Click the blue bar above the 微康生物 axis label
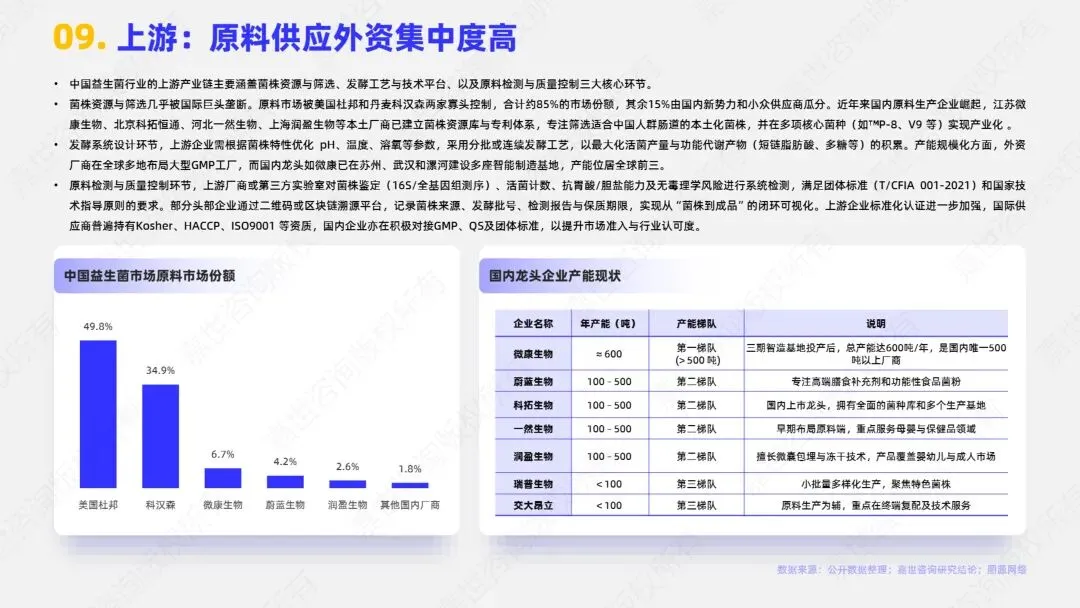The width and height of the screenshot is (1080, 608). click(222, 478)
